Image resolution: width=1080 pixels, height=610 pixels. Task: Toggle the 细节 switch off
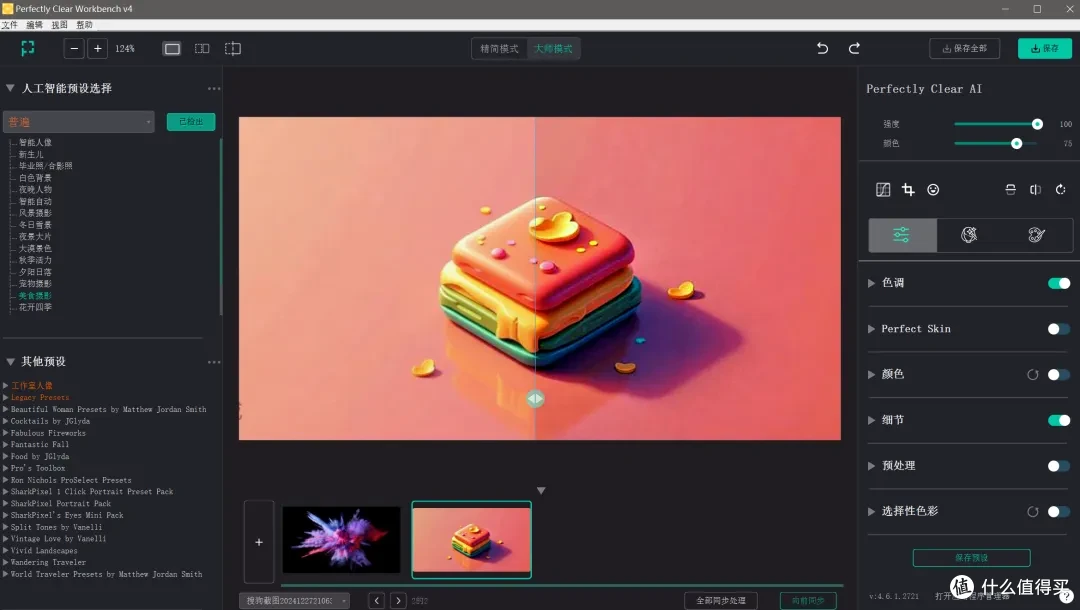coord(1059,420)
